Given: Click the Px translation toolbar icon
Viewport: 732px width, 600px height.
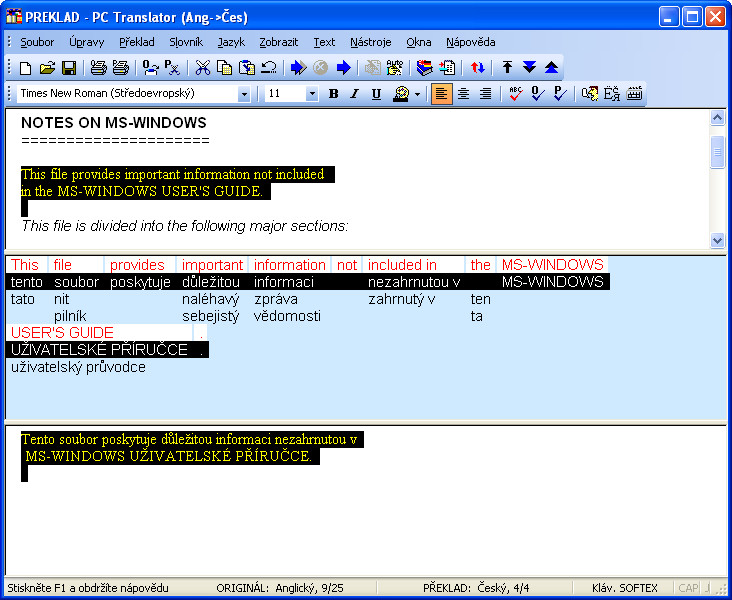Looking at the screenshot, I should click(x=172, y=68).
